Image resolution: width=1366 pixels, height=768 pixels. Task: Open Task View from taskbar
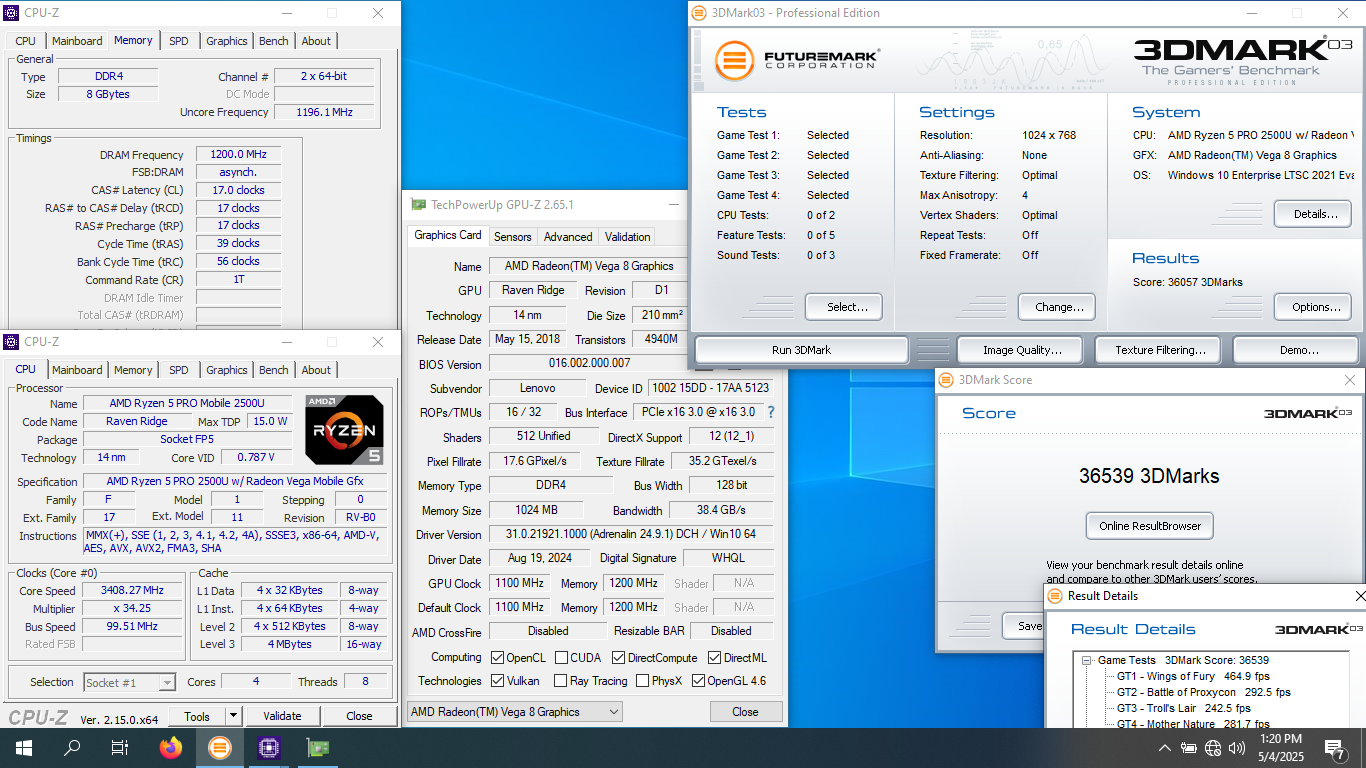120,747
